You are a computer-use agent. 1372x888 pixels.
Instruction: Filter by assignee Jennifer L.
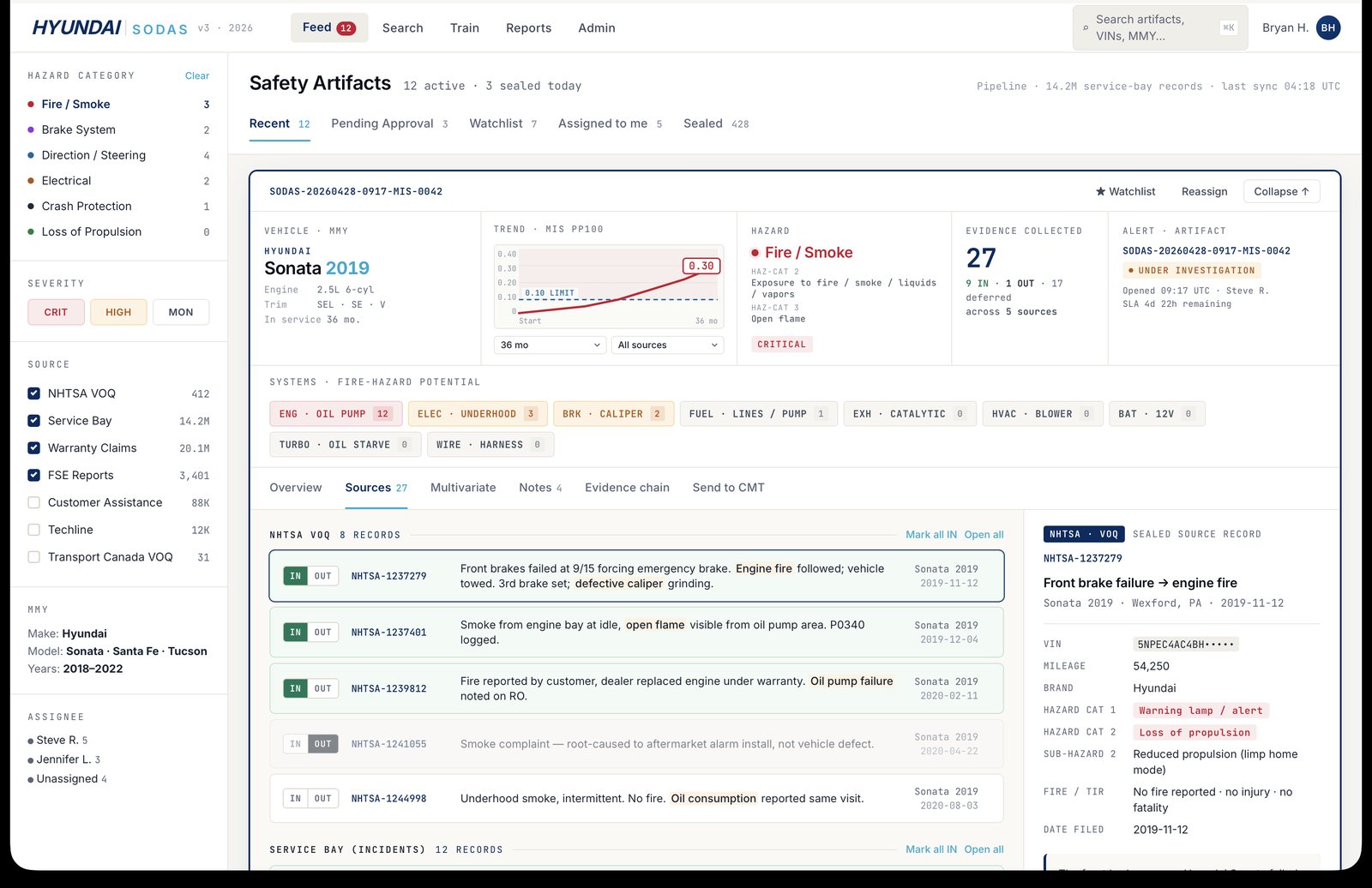pyautogui.click(x=64, y=759)
